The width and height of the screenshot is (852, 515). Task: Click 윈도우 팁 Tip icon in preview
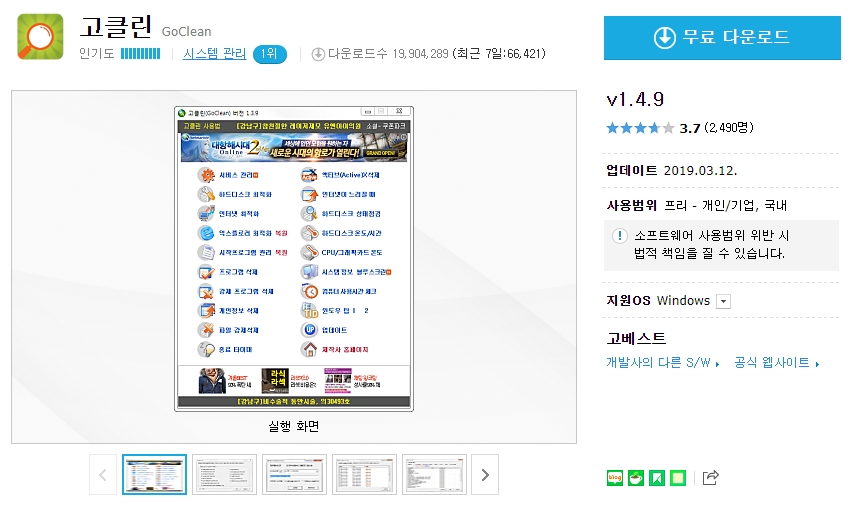[x=309, y=311]
